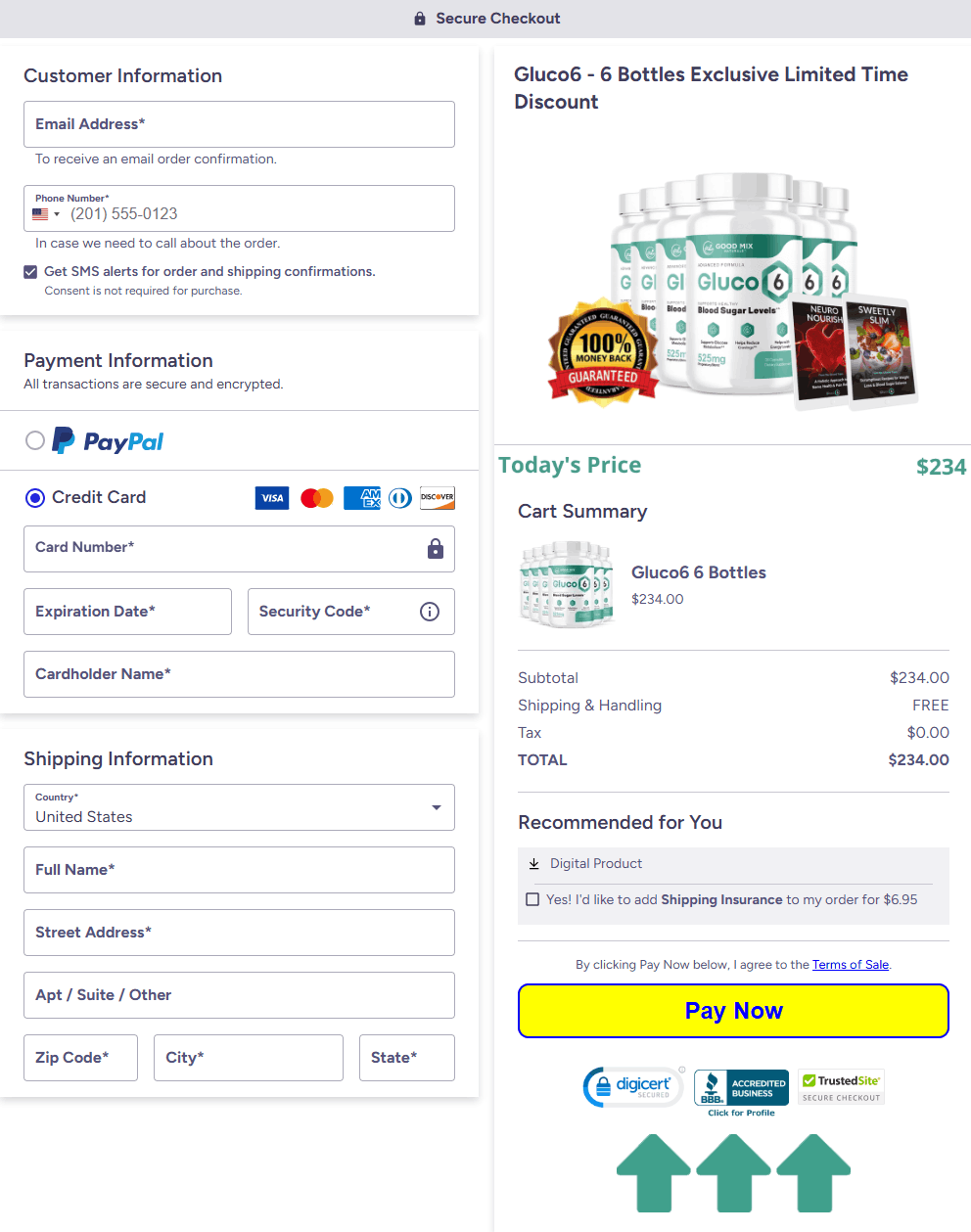Screen dimensions: 971x1232
Task: Click the American Express card logo
Action: click(362, 498)
